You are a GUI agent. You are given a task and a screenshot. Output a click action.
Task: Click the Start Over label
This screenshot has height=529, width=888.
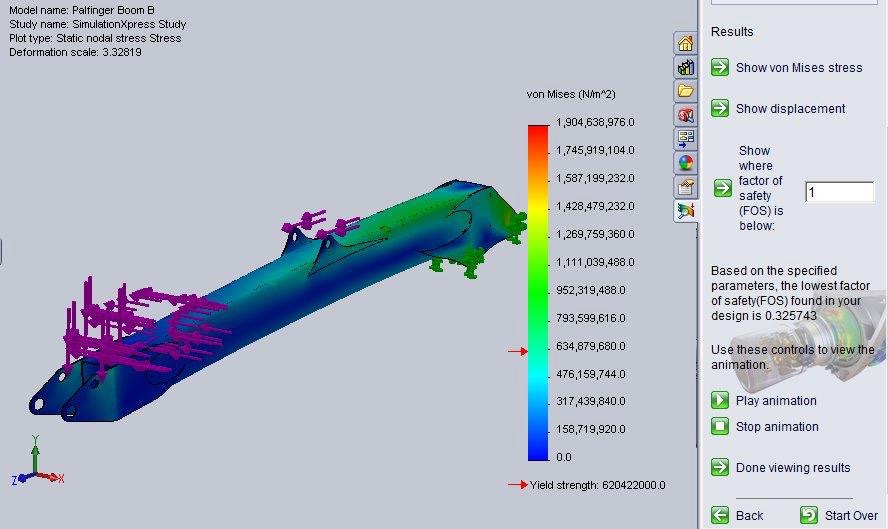(x=851, y=515)
